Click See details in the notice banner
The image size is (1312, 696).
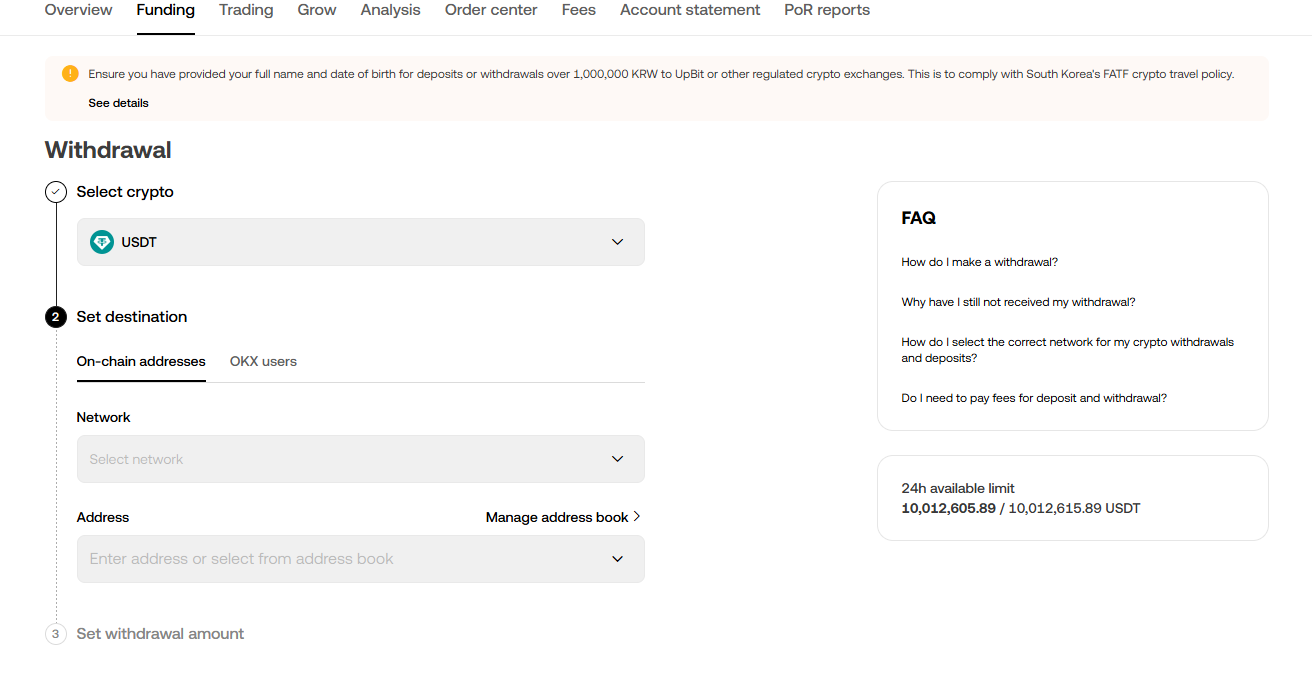[x=118, y=103]
